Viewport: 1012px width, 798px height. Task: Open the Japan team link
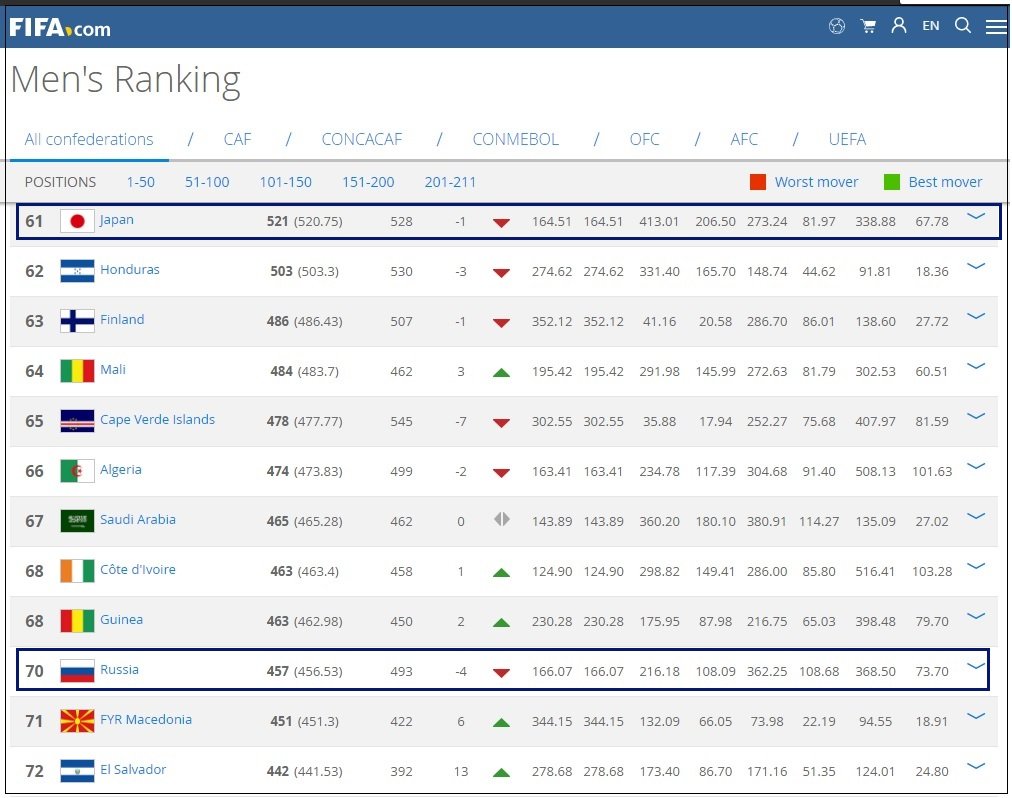(117, 220)
